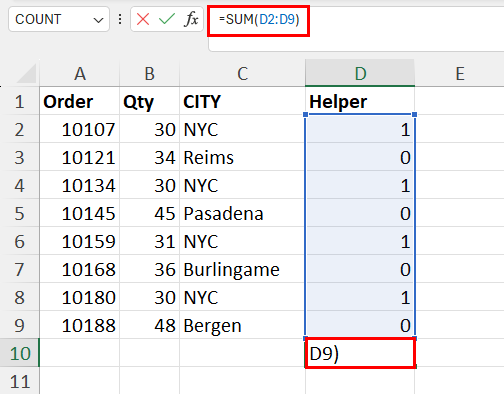Click the three-dot handle beside Name Box
The image size is (504, 394).
pyautogui.click(x=120, y=19)
